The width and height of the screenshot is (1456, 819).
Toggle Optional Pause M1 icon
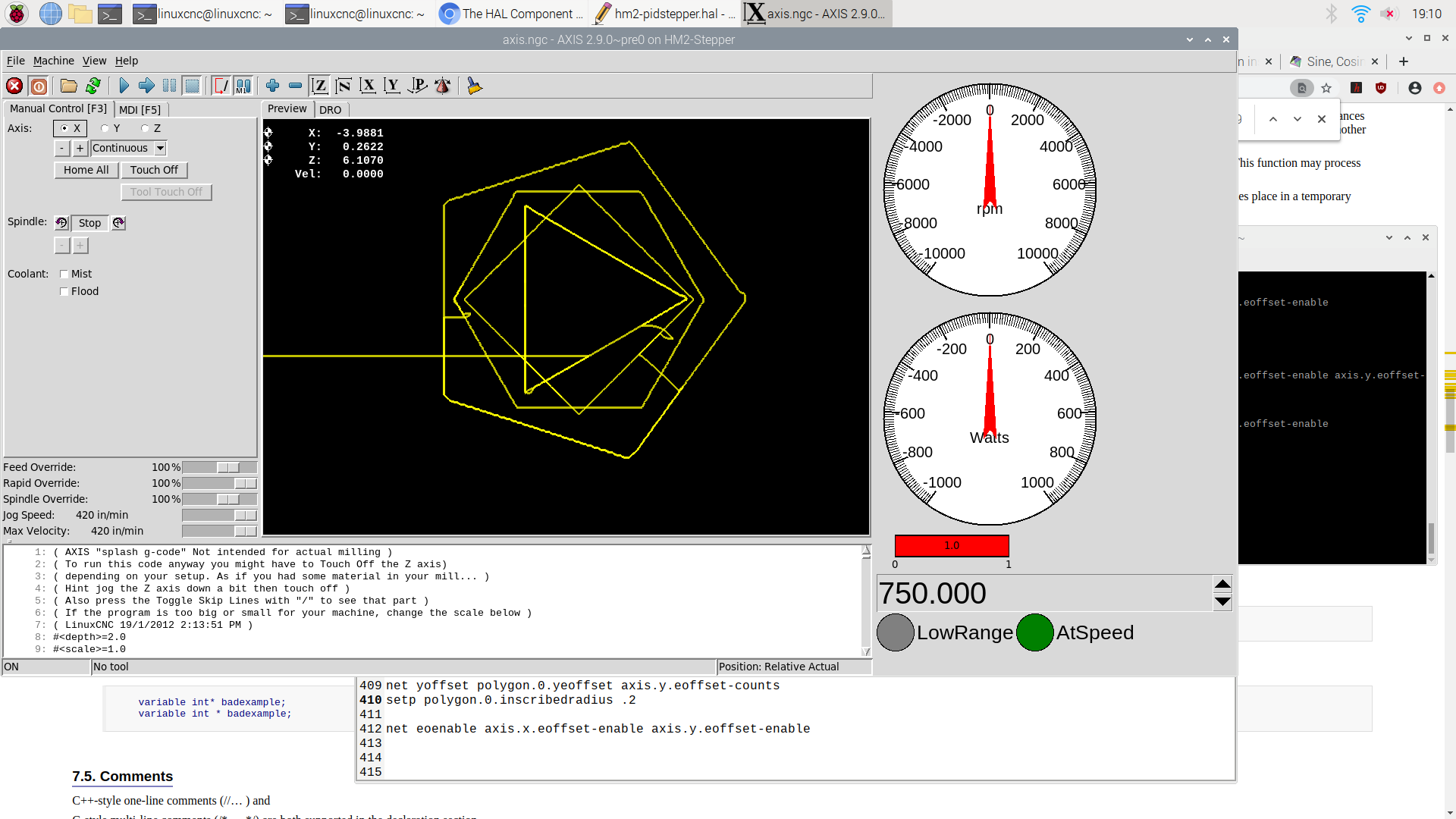[x=243, y=86]
